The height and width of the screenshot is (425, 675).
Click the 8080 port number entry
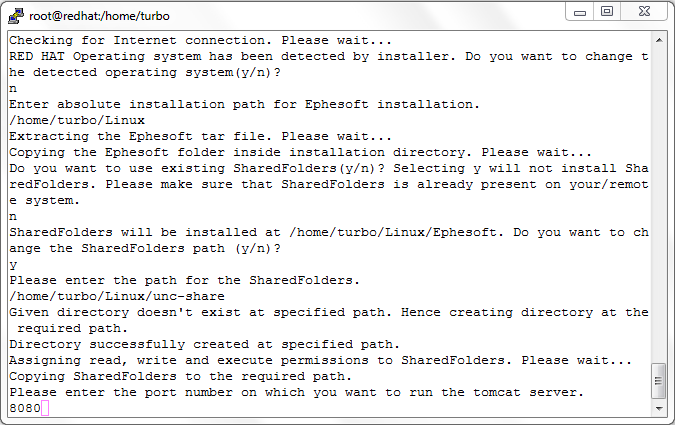(25, 408)
